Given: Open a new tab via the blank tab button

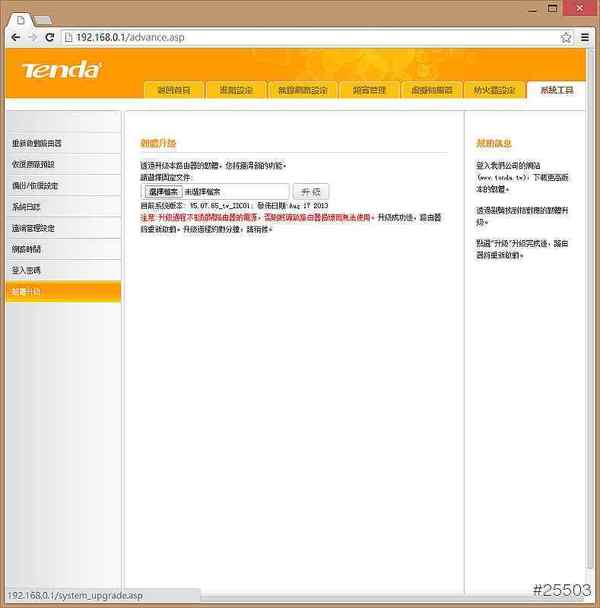Looking at the screenshot, I should pos(43,20).
